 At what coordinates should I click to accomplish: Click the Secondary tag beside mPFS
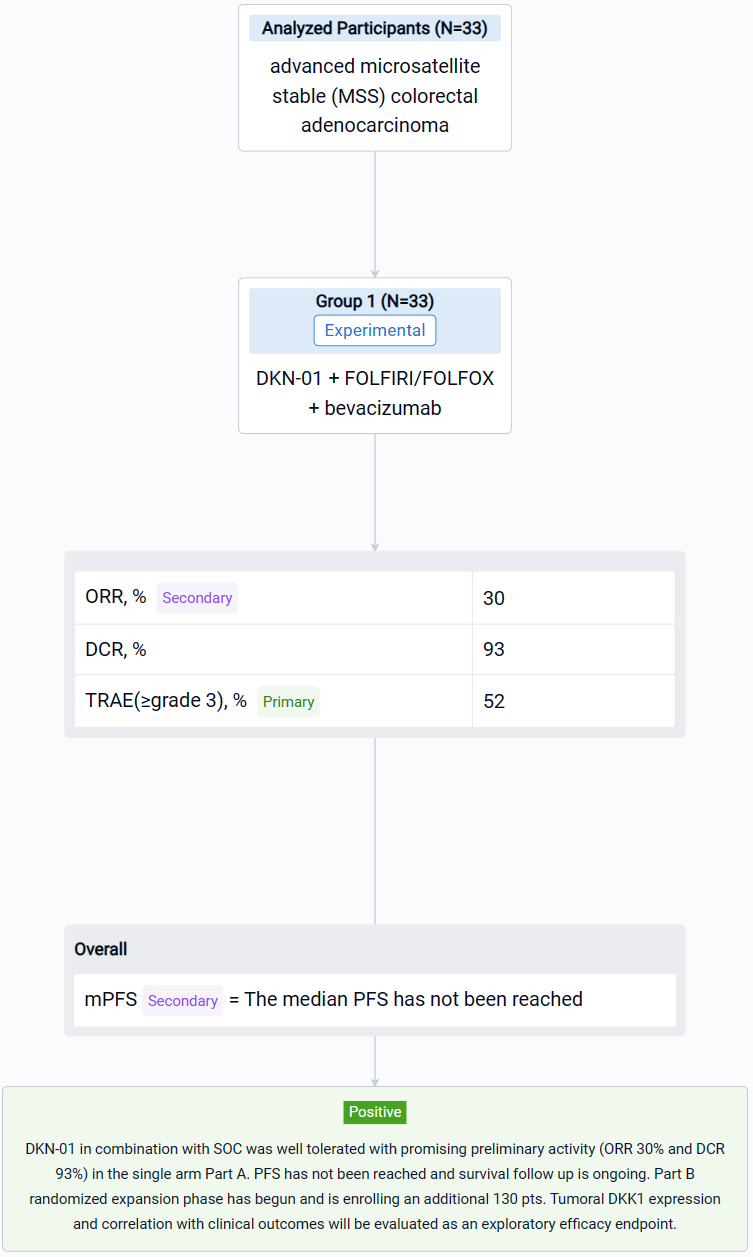pos(182,1000)
